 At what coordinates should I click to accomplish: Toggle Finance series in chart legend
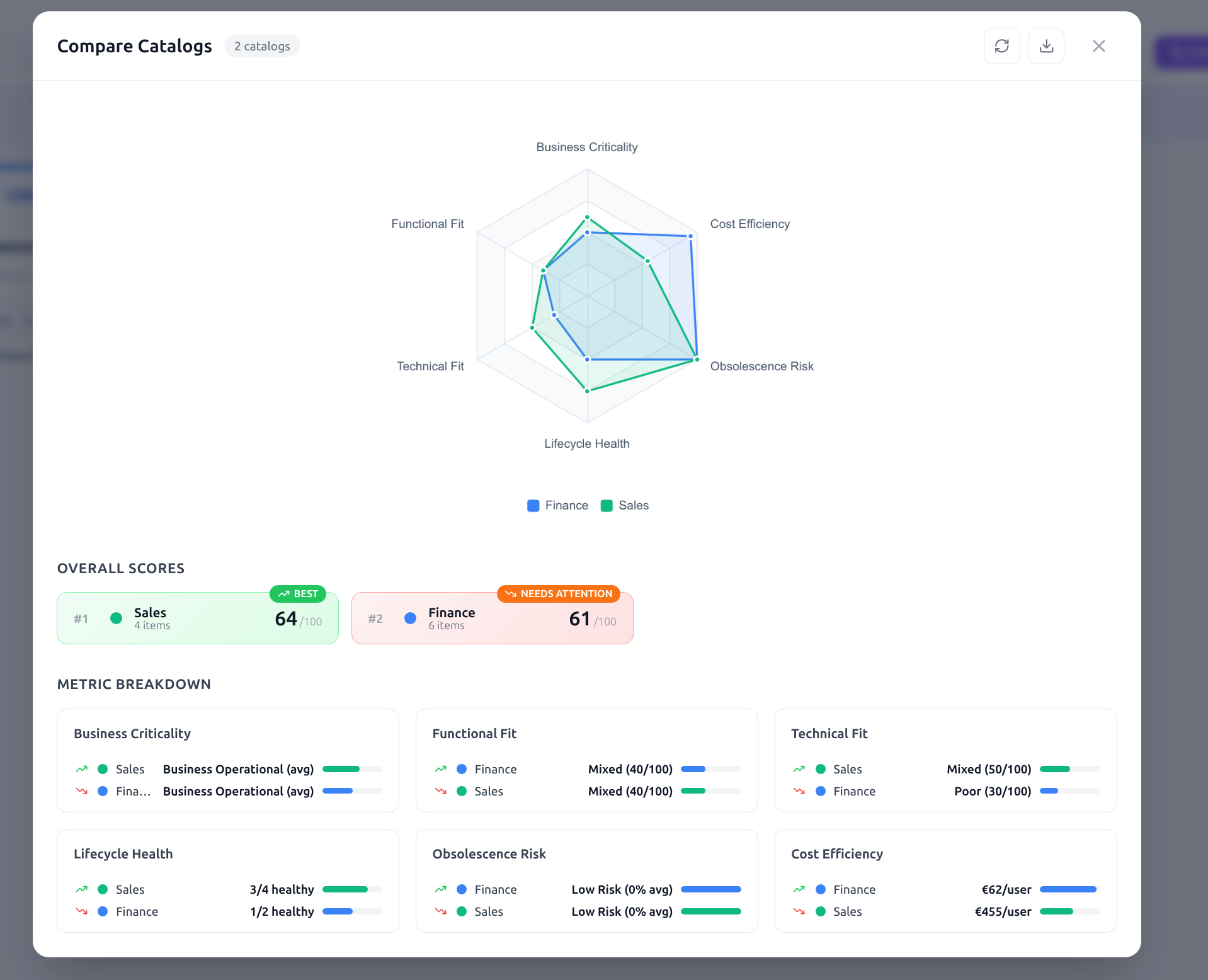[x=558, y=506]
